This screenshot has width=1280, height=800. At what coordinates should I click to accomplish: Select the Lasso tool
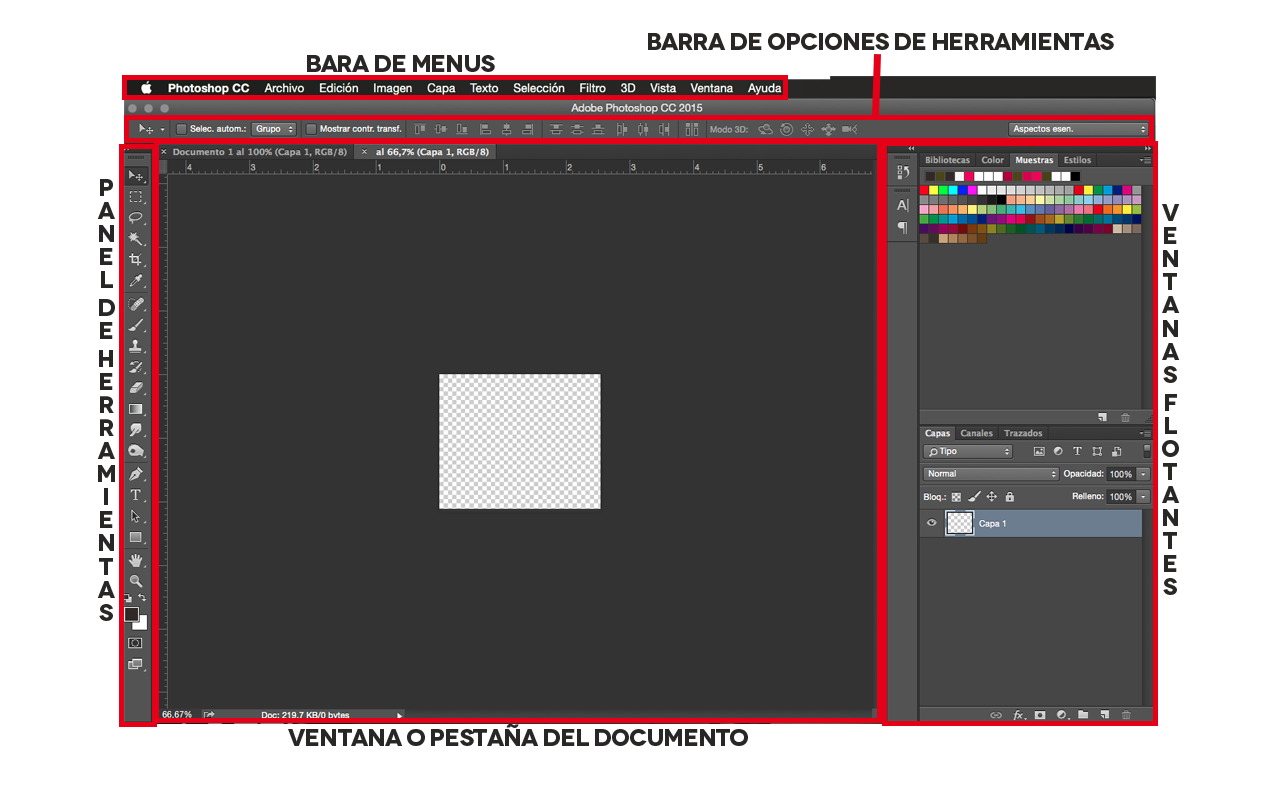136,218
